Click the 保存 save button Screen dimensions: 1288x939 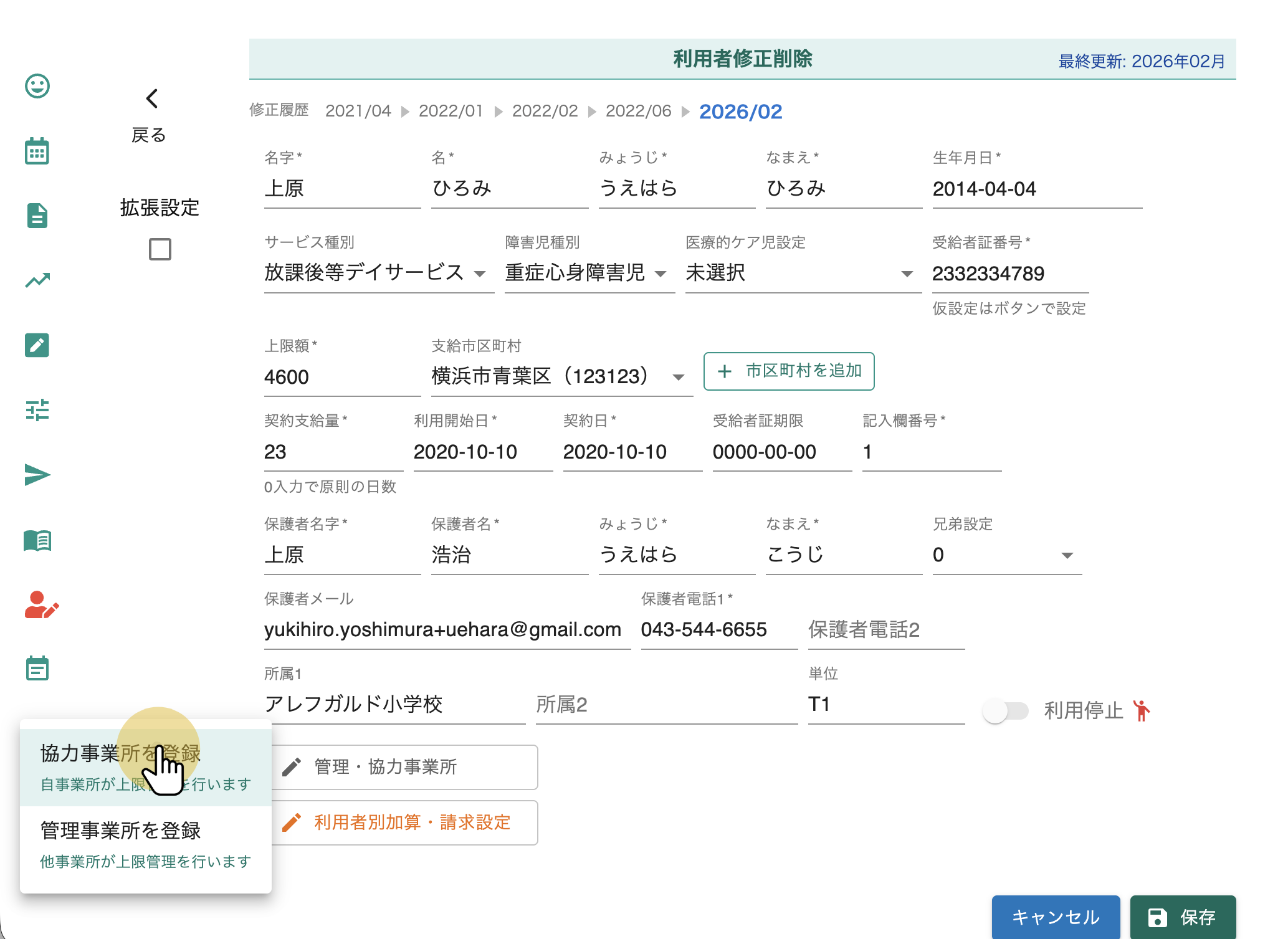tap(1182, 917)
